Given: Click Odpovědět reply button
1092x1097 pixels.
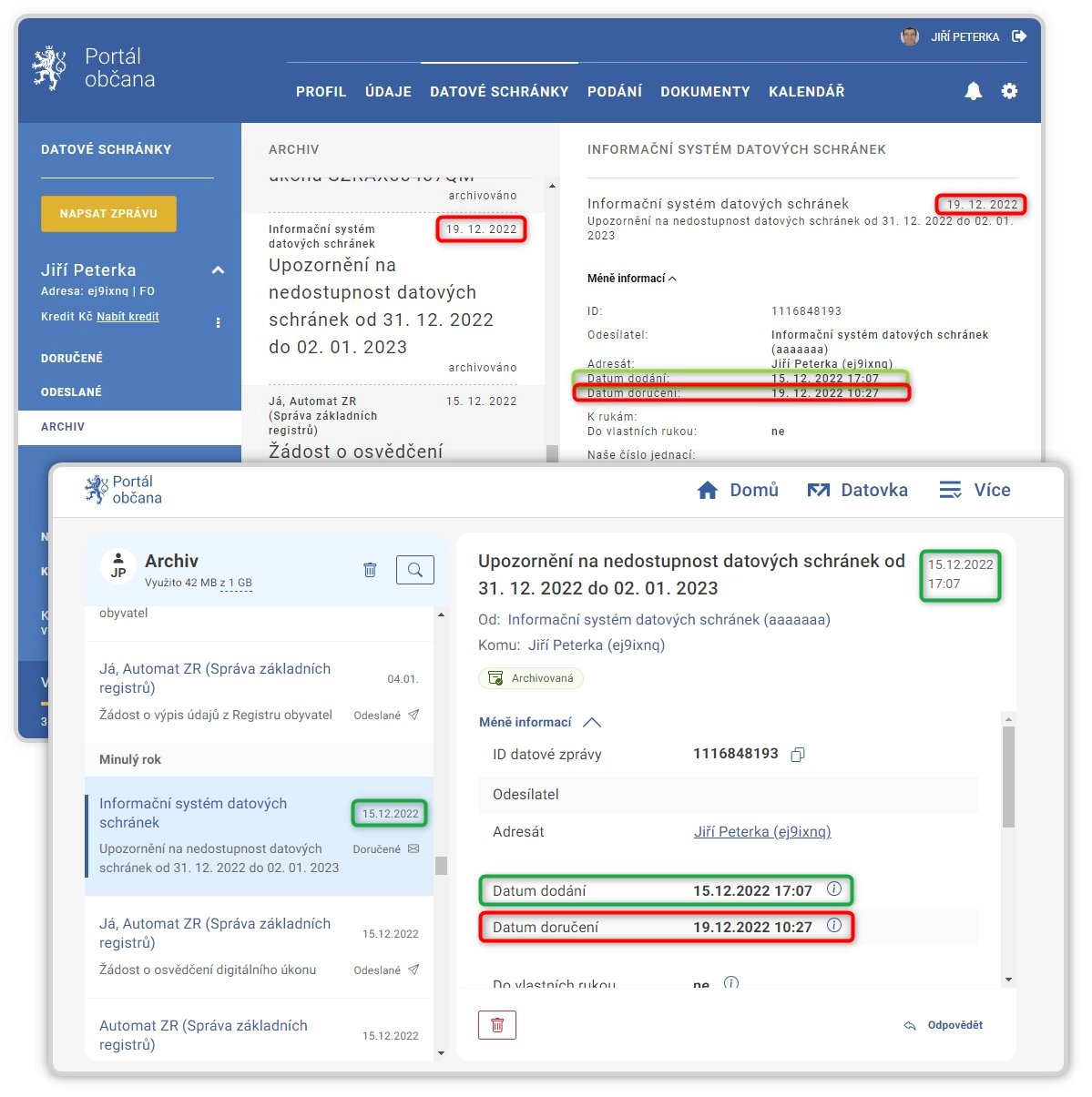Looking at the screenshot, I should pyautogui.click(x=944, y=1026).
